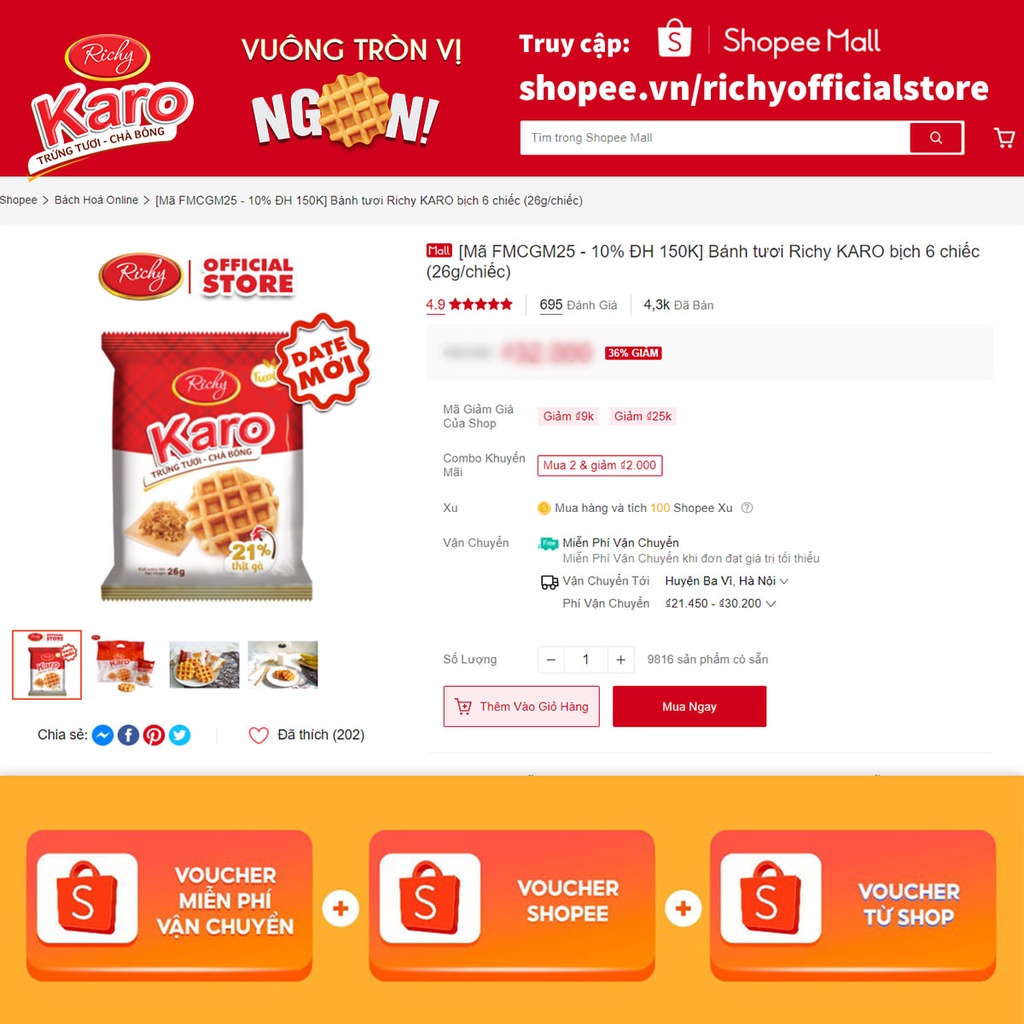Click Thêm Vào Giỏ Hàng button
This screenshot has width=1024, height=1024.
point(521,706)
